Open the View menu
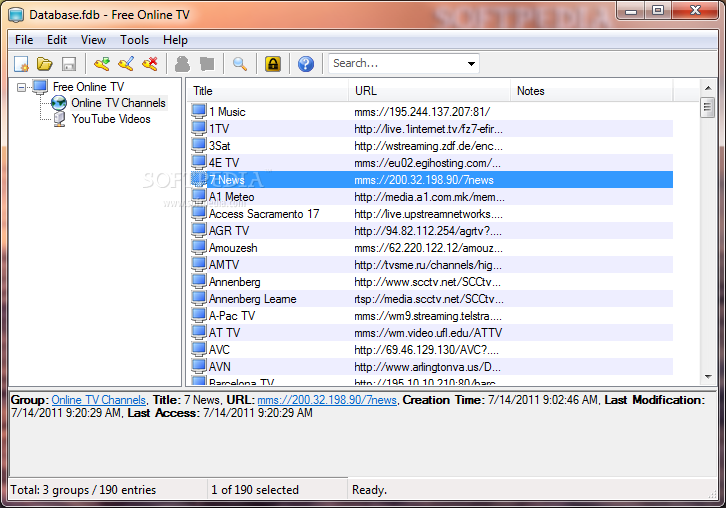 pyautogui.click(x=94, y=40)
